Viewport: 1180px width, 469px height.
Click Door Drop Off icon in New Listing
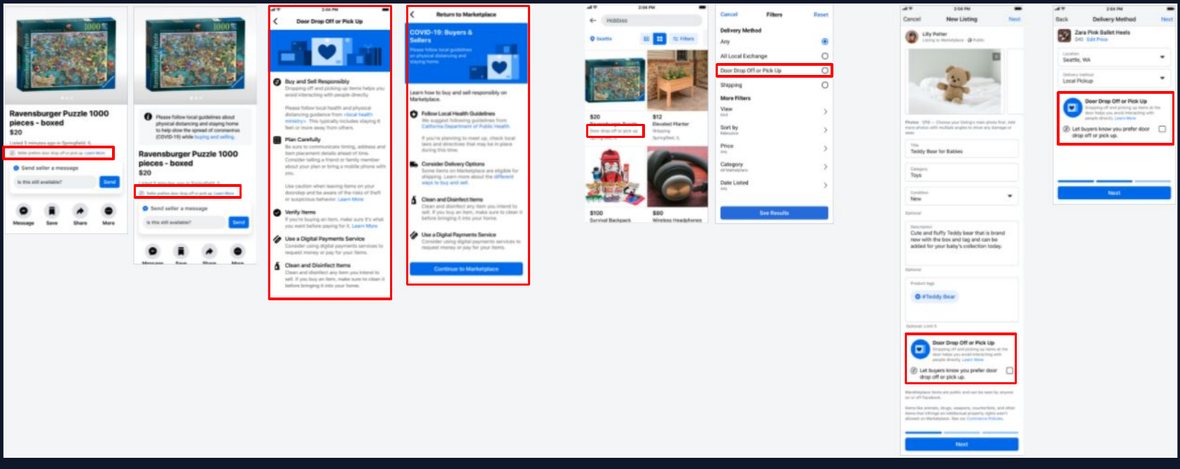(920, 349)
